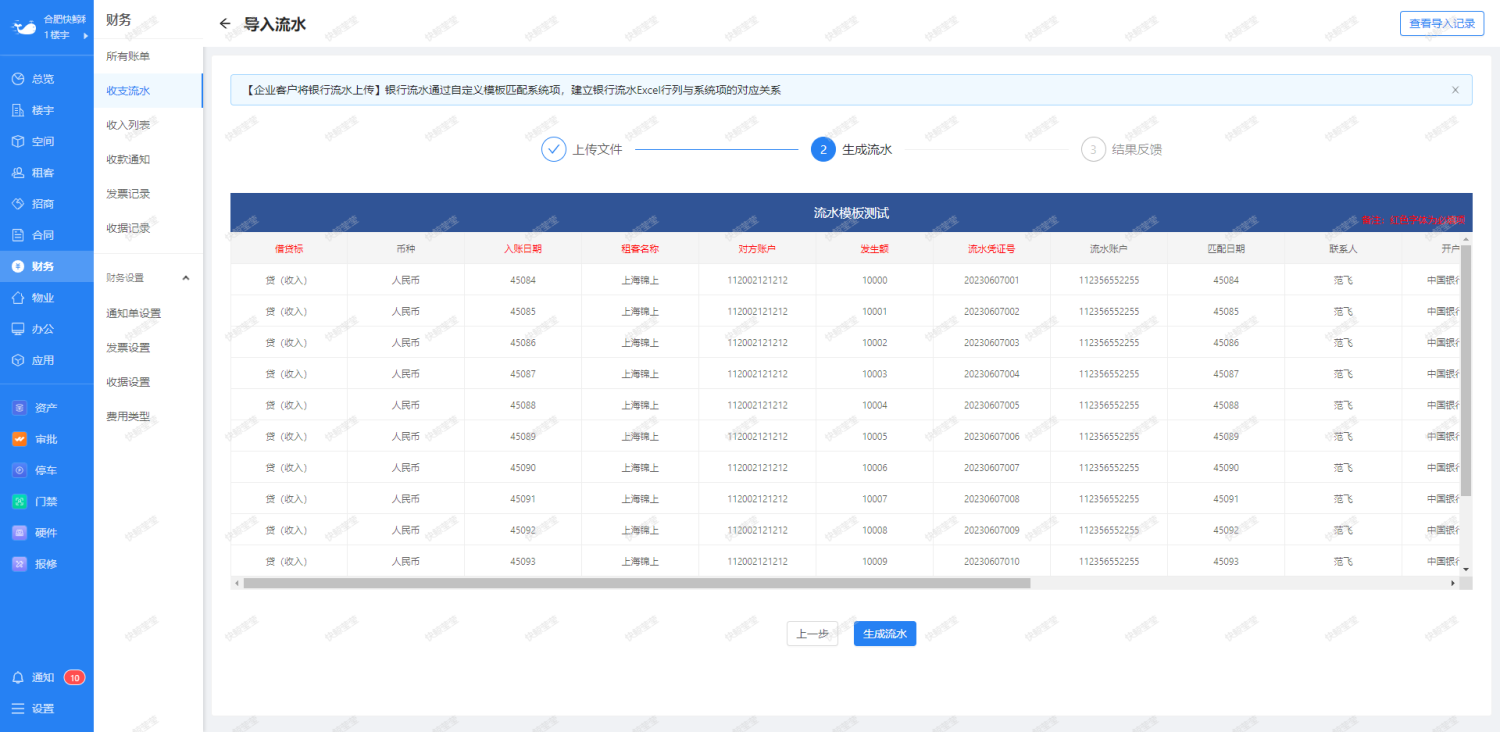Open the 审批 approval icon
The height and width of the screenshot is (732, 1500).
click(x=18, y=439)
